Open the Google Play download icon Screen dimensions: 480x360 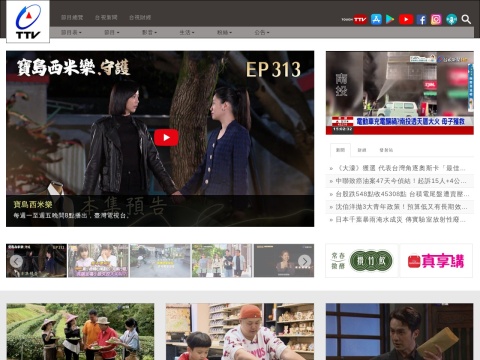click(x=390, y=19)
